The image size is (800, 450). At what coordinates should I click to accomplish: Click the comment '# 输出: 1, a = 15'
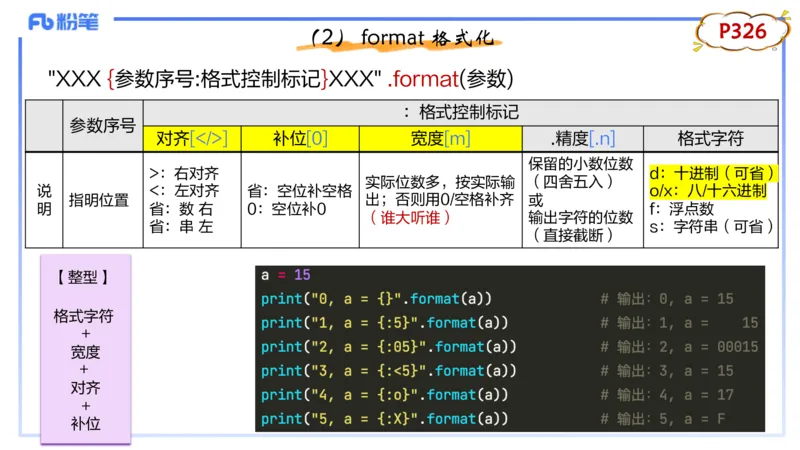(679, 322)
